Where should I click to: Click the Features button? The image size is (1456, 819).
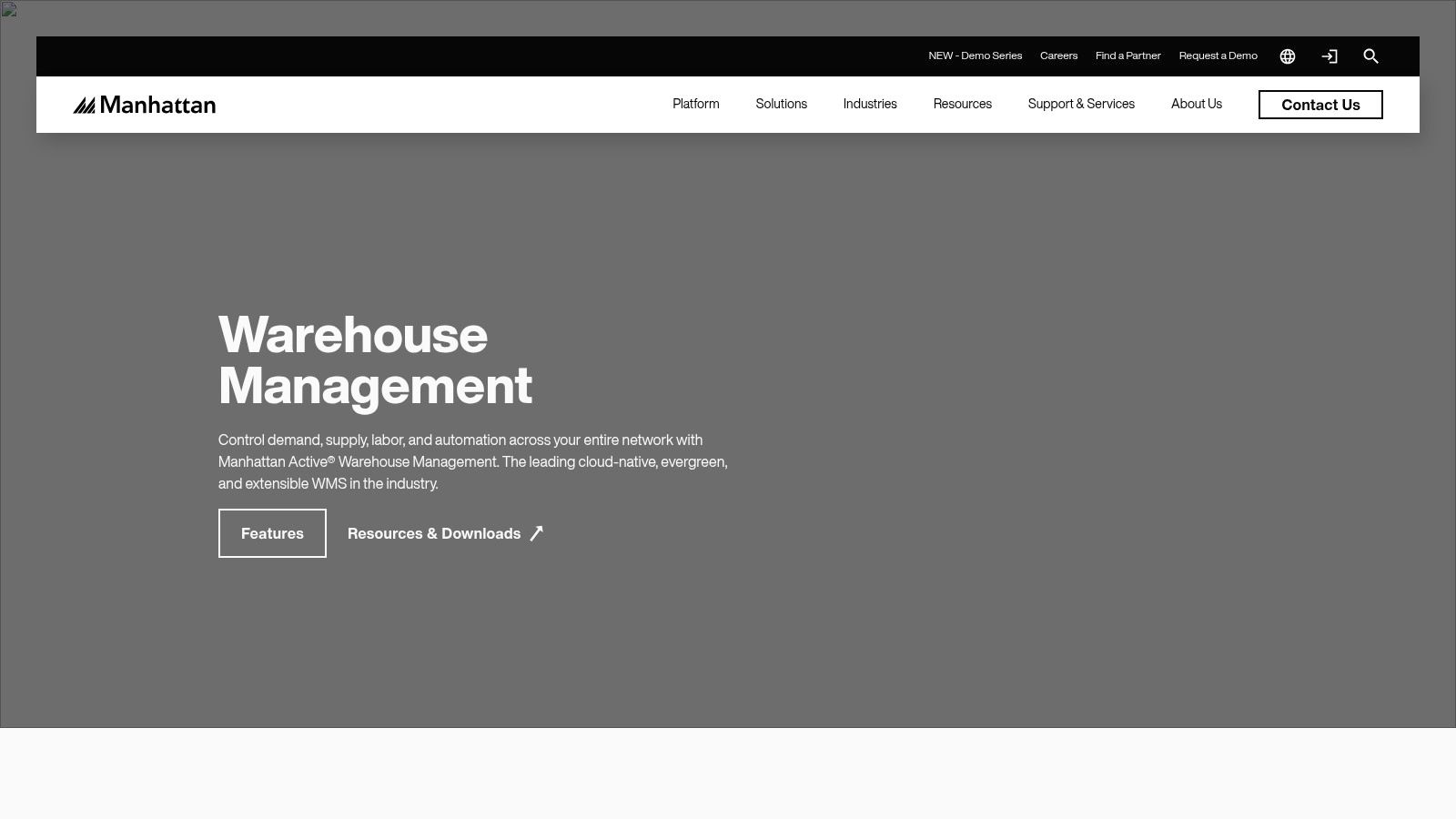coord(272,533)
